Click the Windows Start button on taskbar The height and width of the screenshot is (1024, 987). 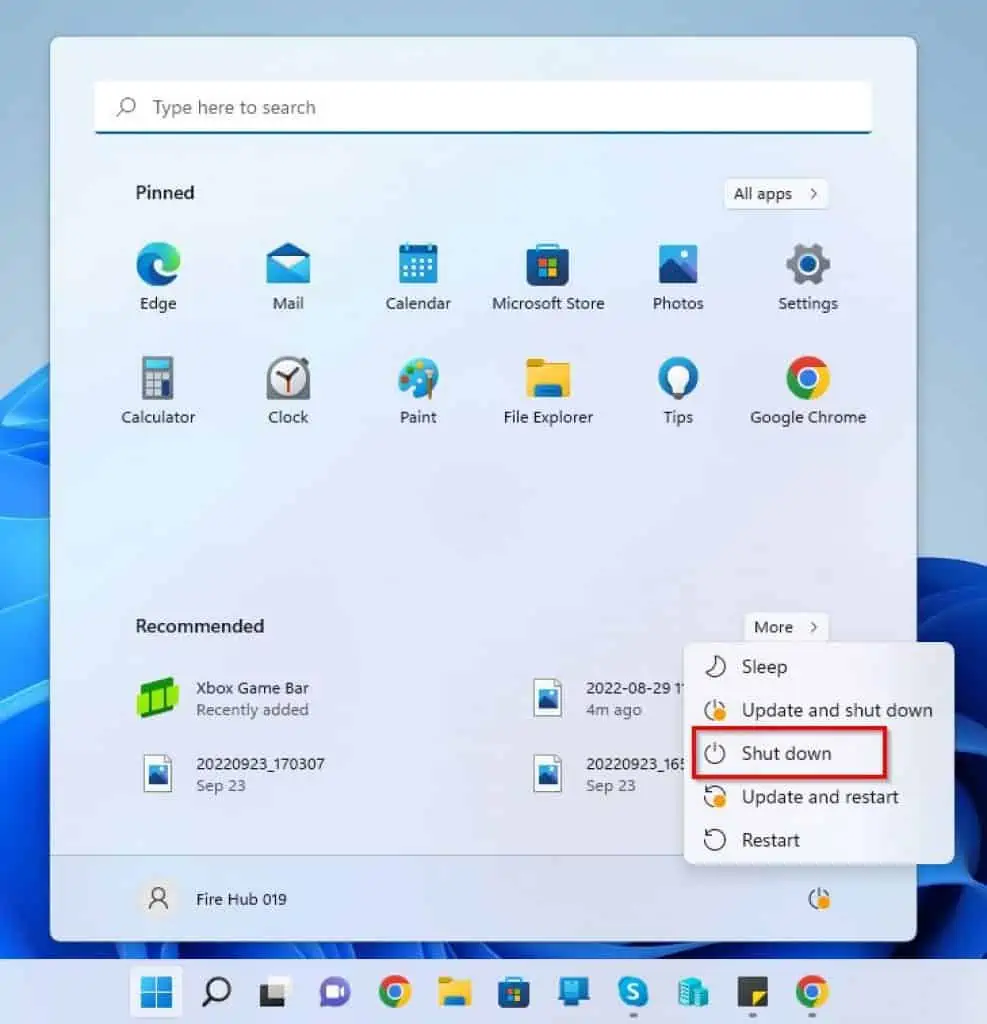(x=156, y=992)
